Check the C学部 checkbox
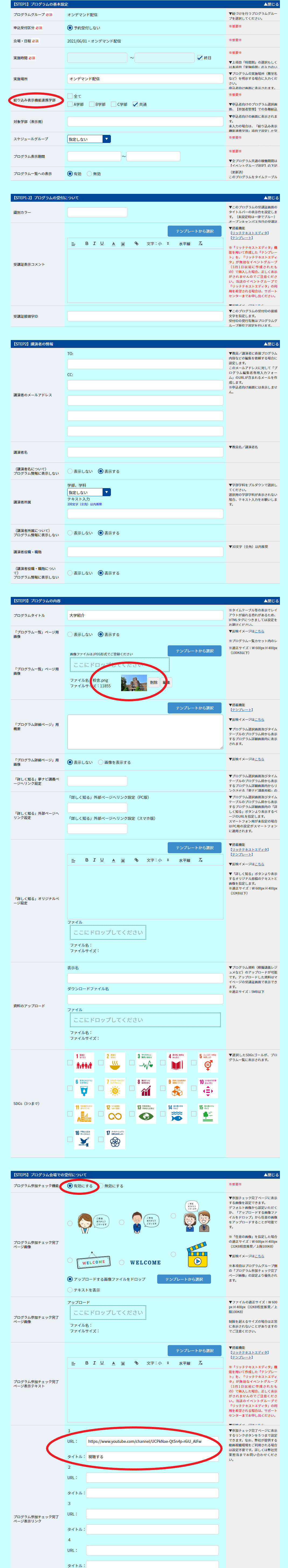288x1568 pixels. (114, 104)
